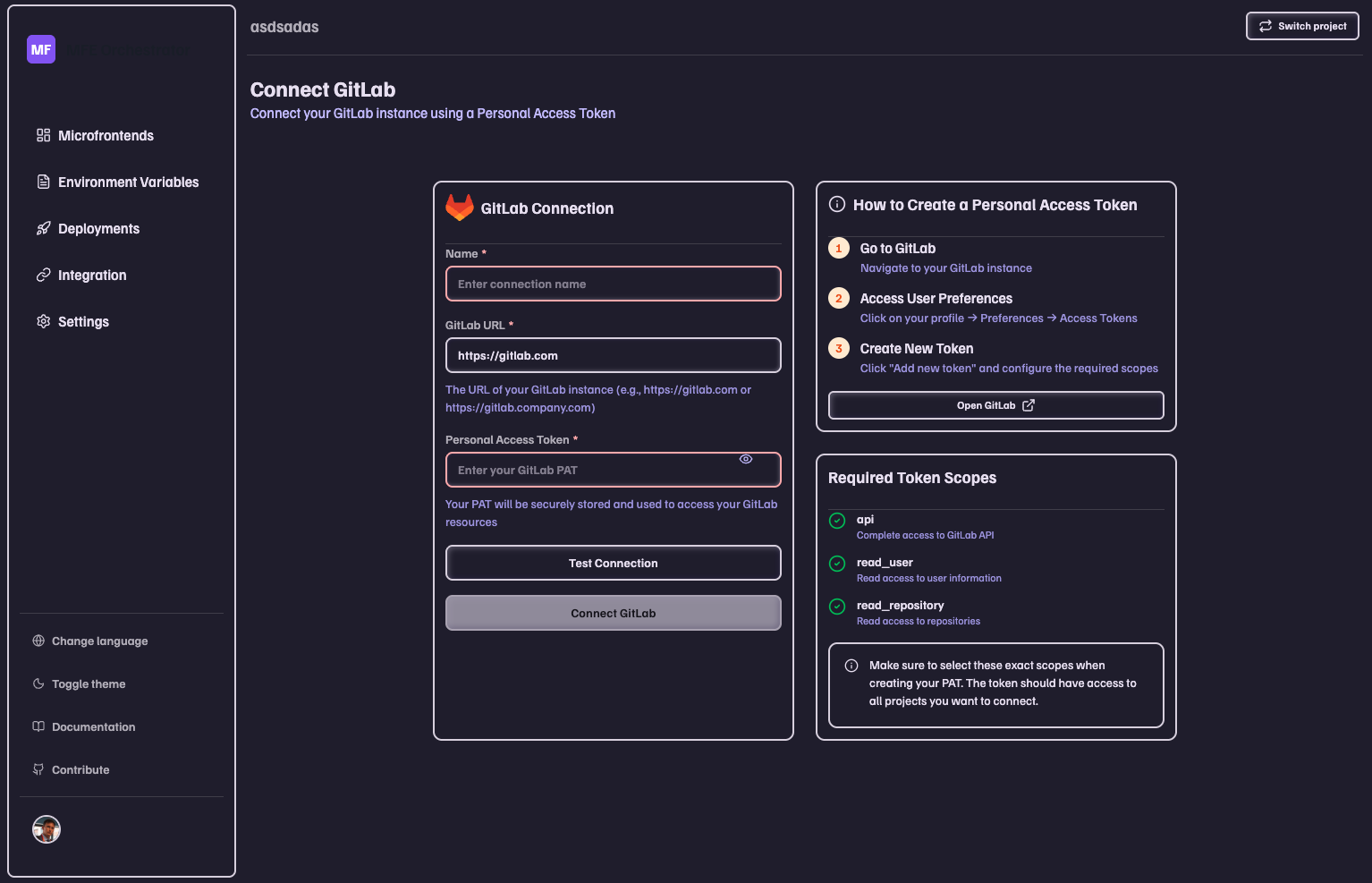Click the Integration link icon
This screenshot has width=1372, height=883.
(x=43, y=275)
